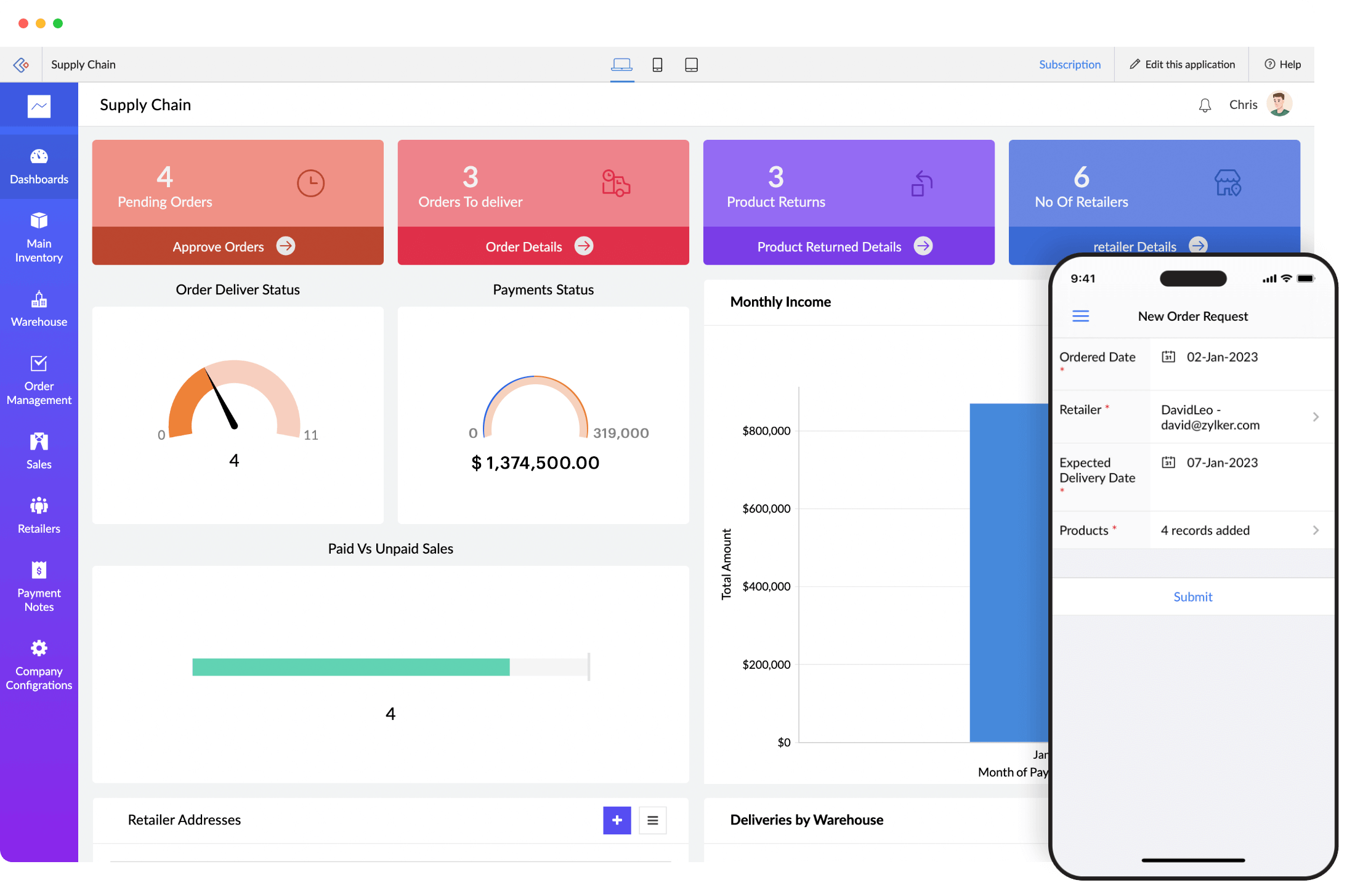
Task: Select the laptop desktop preview icon
Action: click(x=621, y=65)
